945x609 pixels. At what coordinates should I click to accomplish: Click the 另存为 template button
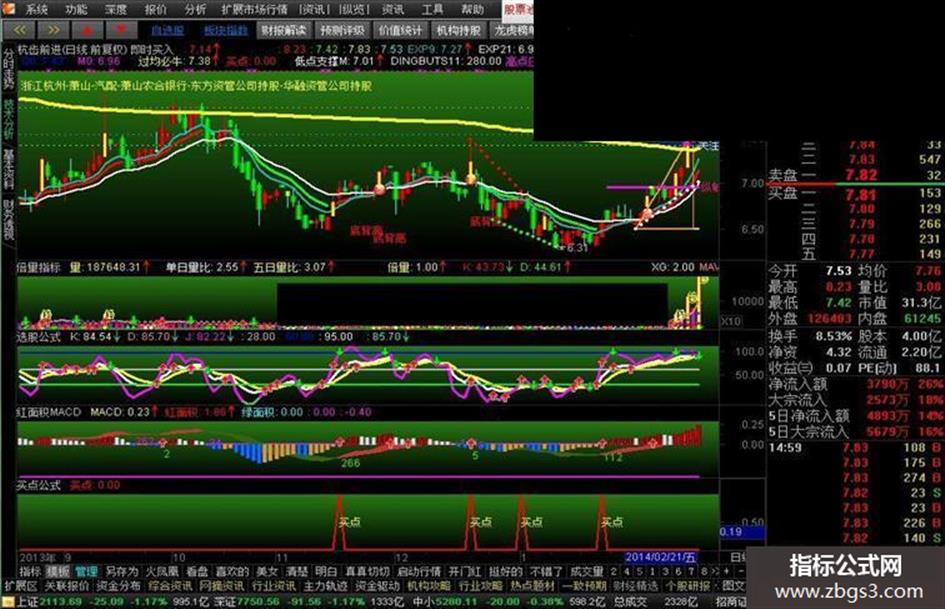(121, 571)
